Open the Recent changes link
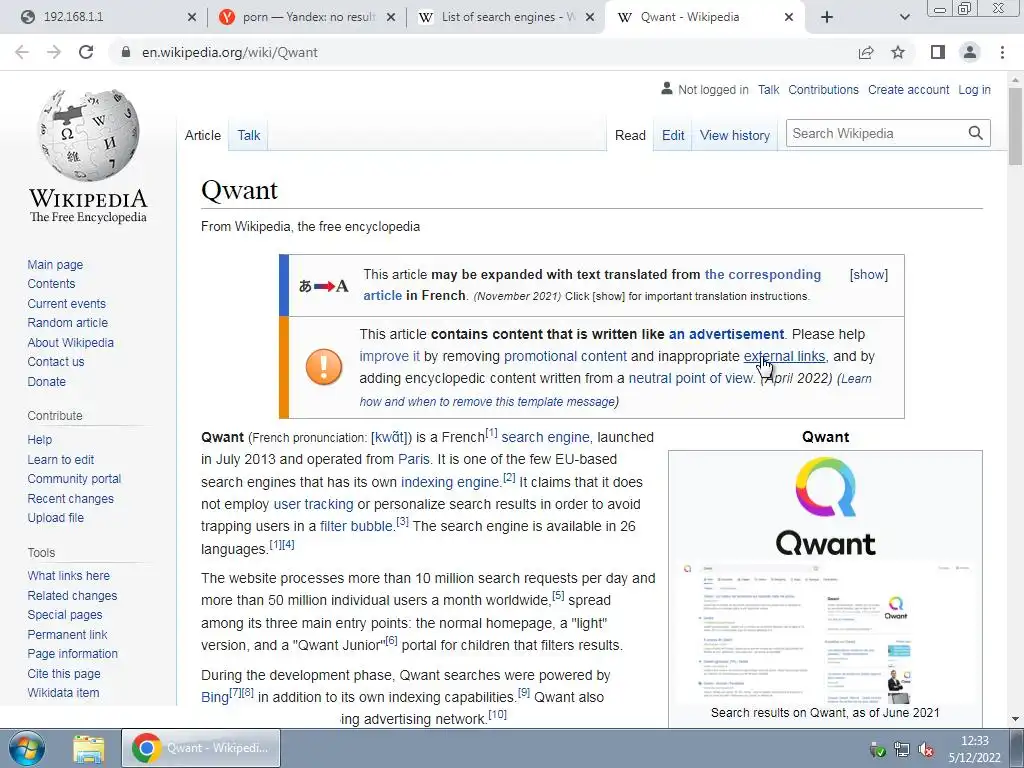 (71, 498)
